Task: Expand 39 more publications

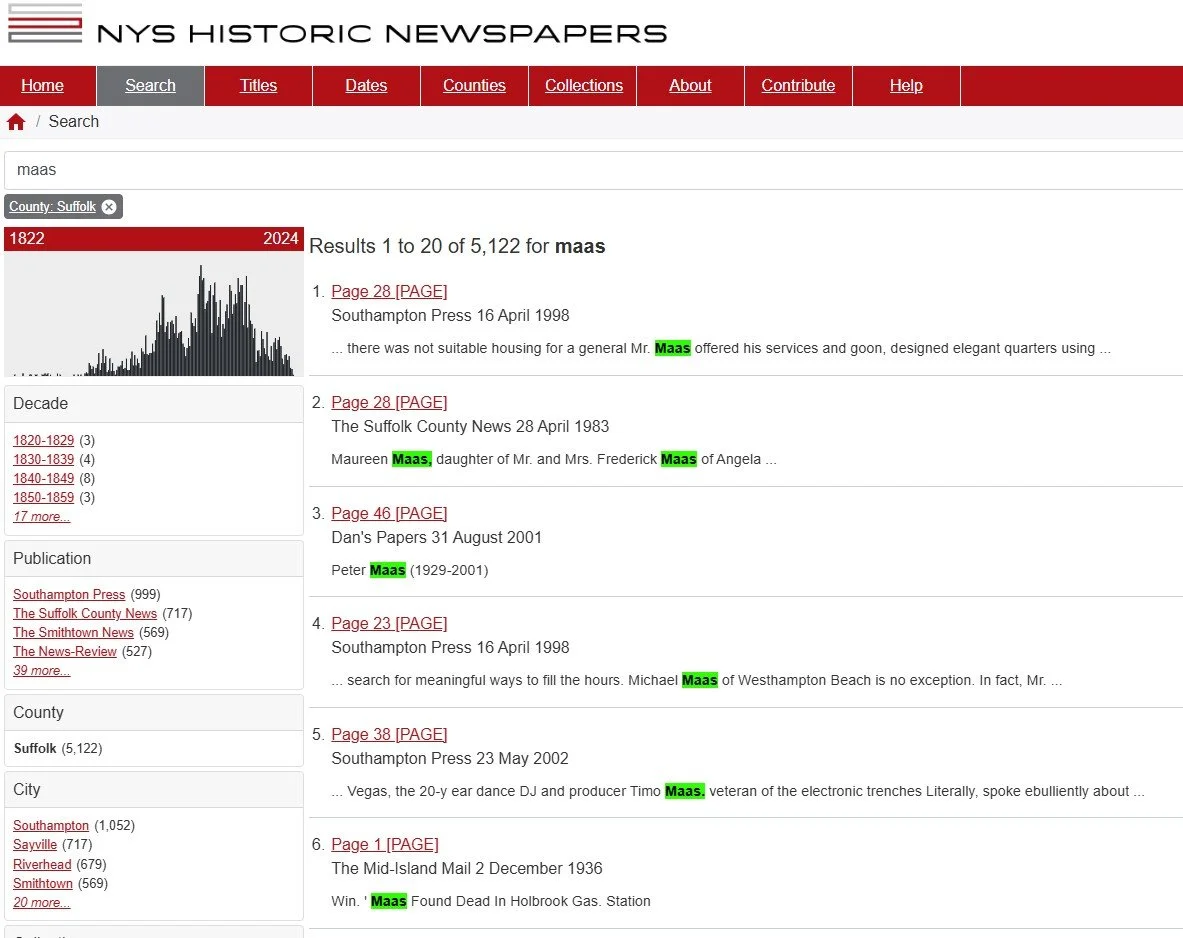Action: click(41, 670)
